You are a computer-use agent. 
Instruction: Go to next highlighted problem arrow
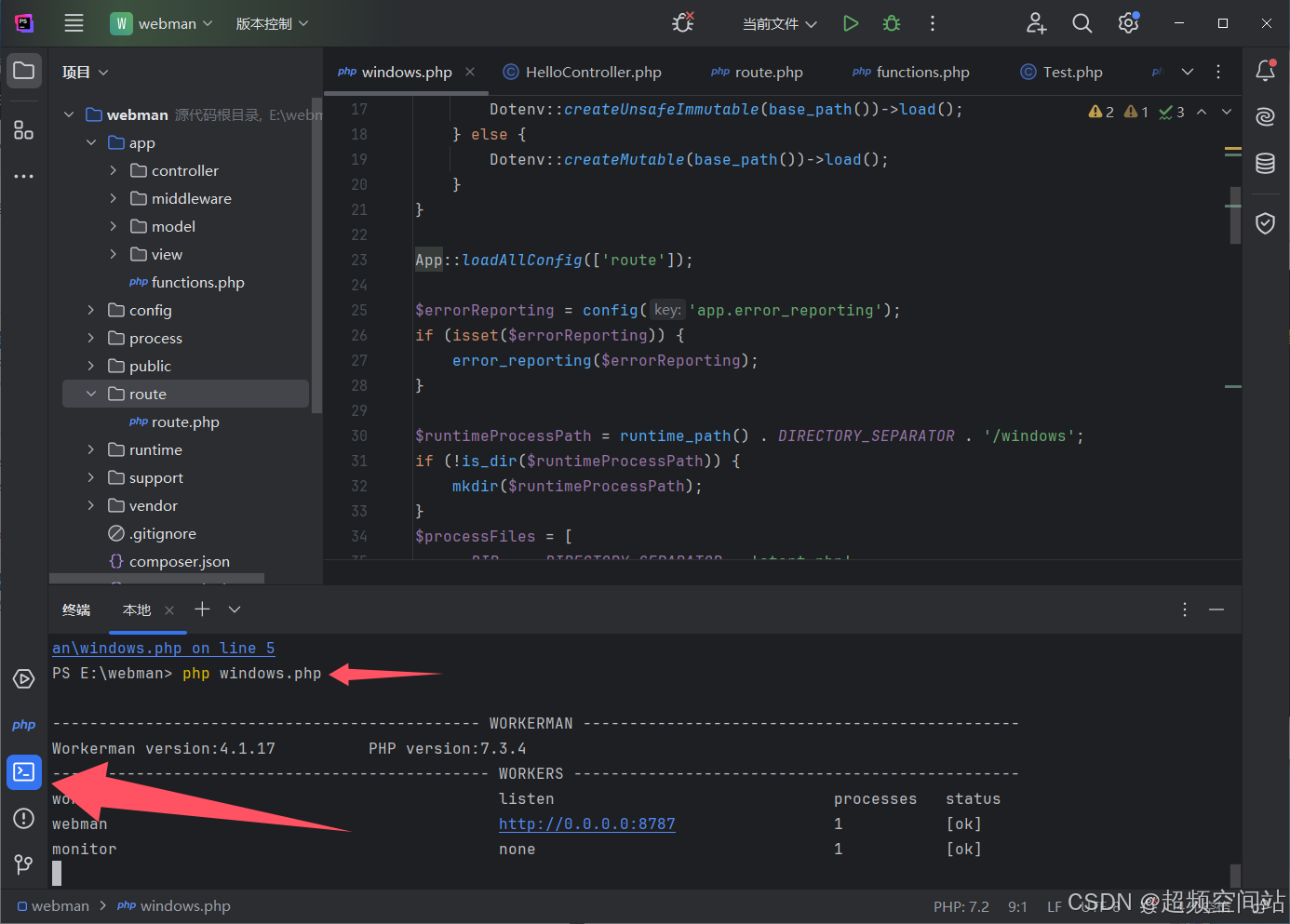[x=1227, y=112]
